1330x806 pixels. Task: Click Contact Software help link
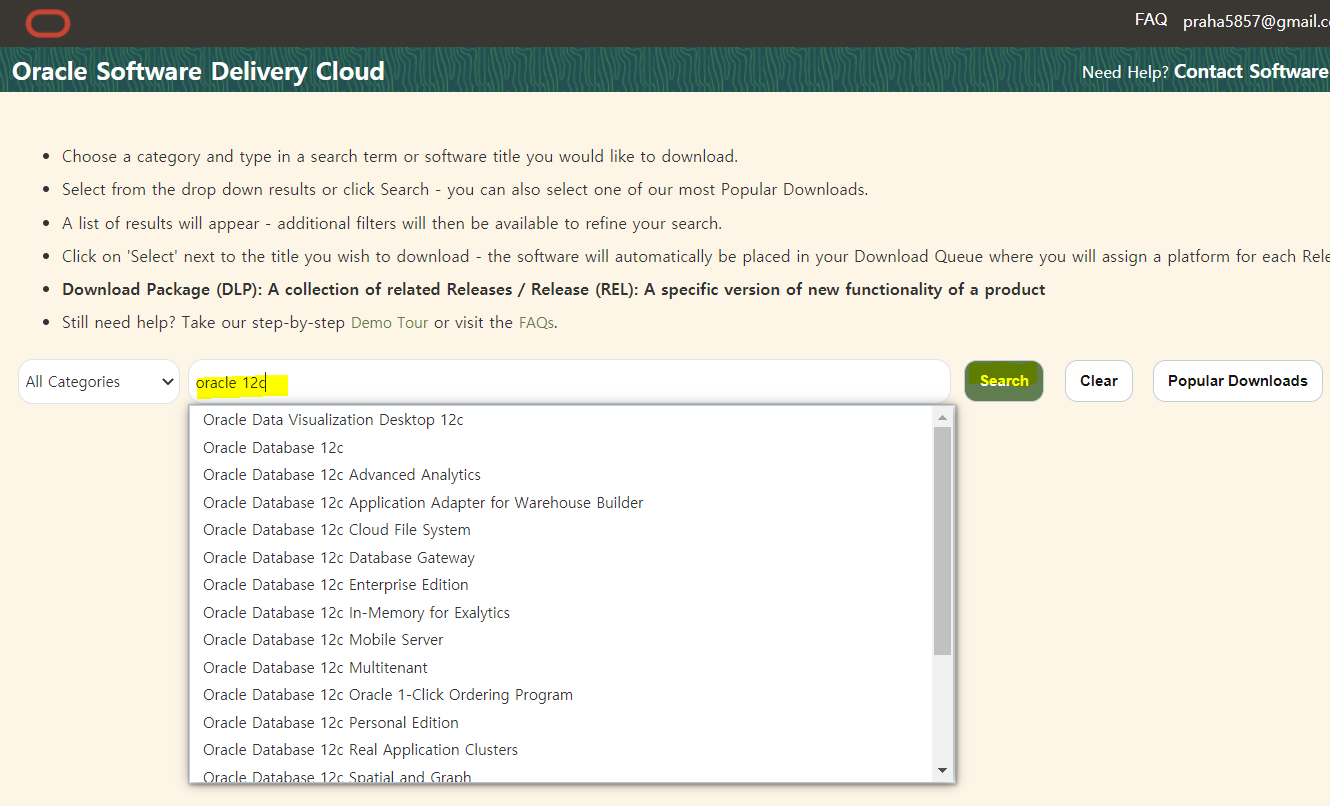[x=1252, y=71]
